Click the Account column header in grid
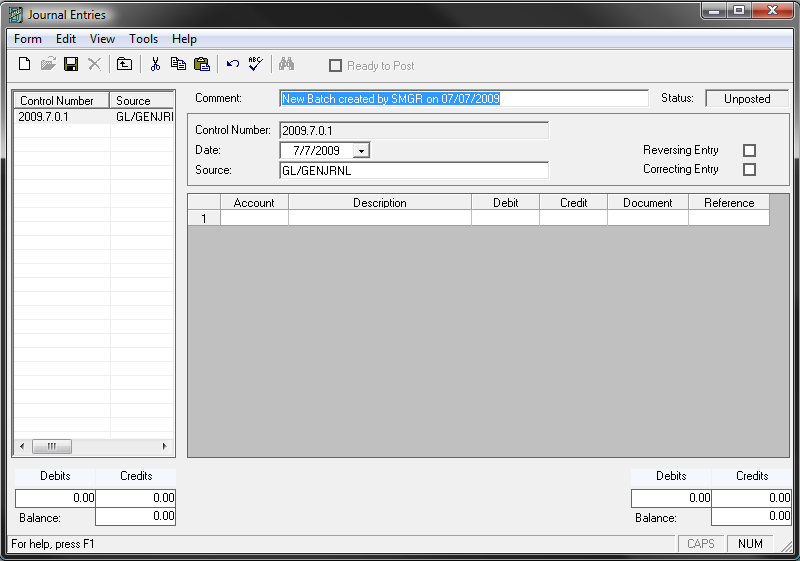The width and height of the screenshot is (800, 561). coord(254,203)
